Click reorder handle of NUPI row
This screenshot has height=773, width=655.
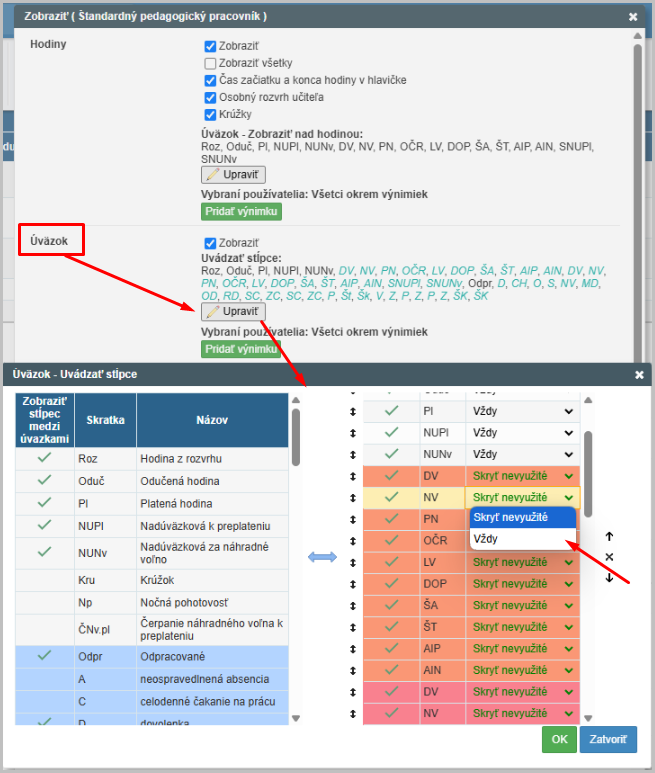353,433
